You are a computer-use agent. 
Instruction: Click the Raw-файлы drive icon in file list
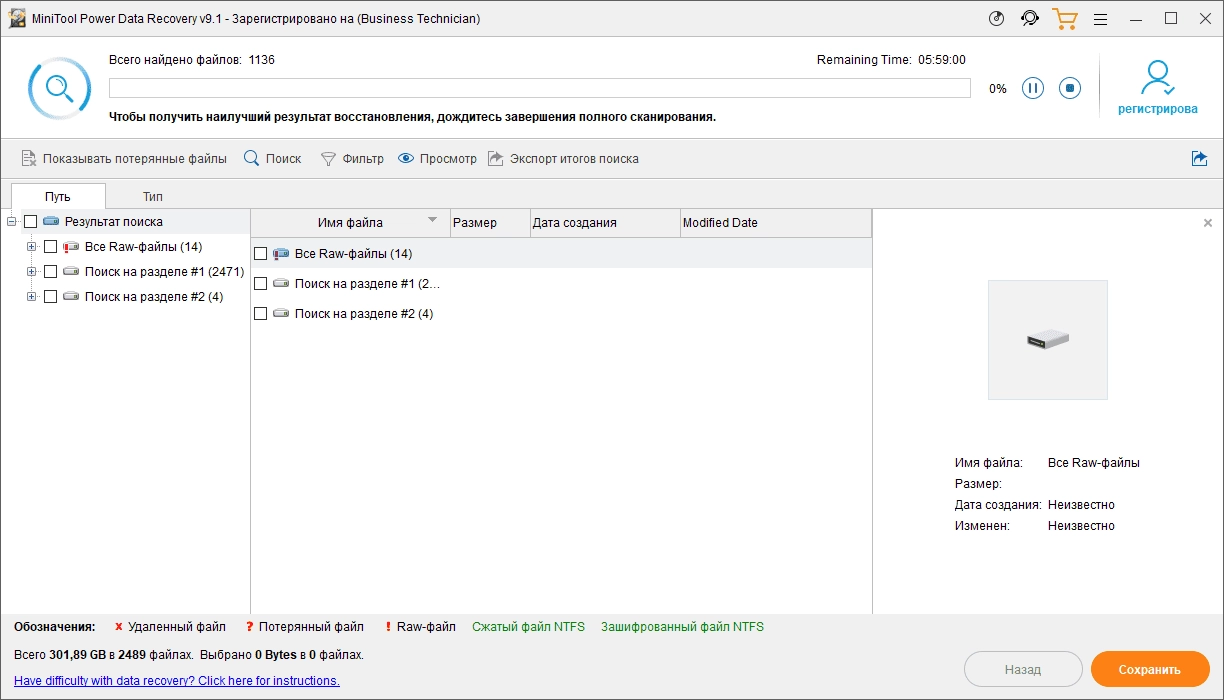pyautogui.click(x=281, y=254)
